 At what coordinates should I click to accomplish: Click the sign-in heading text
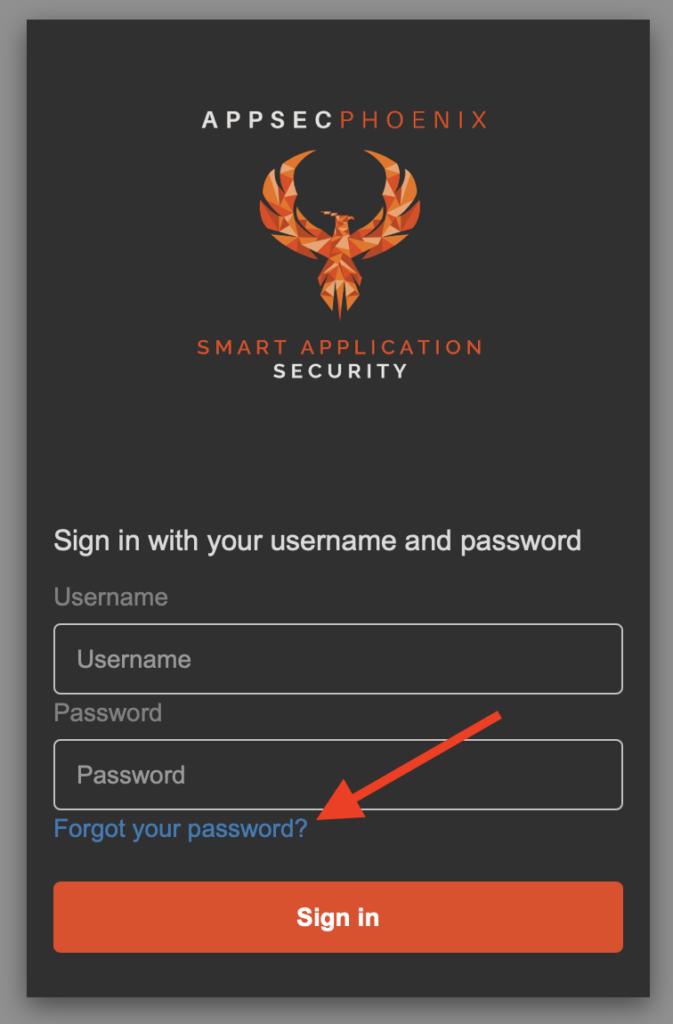317,541
